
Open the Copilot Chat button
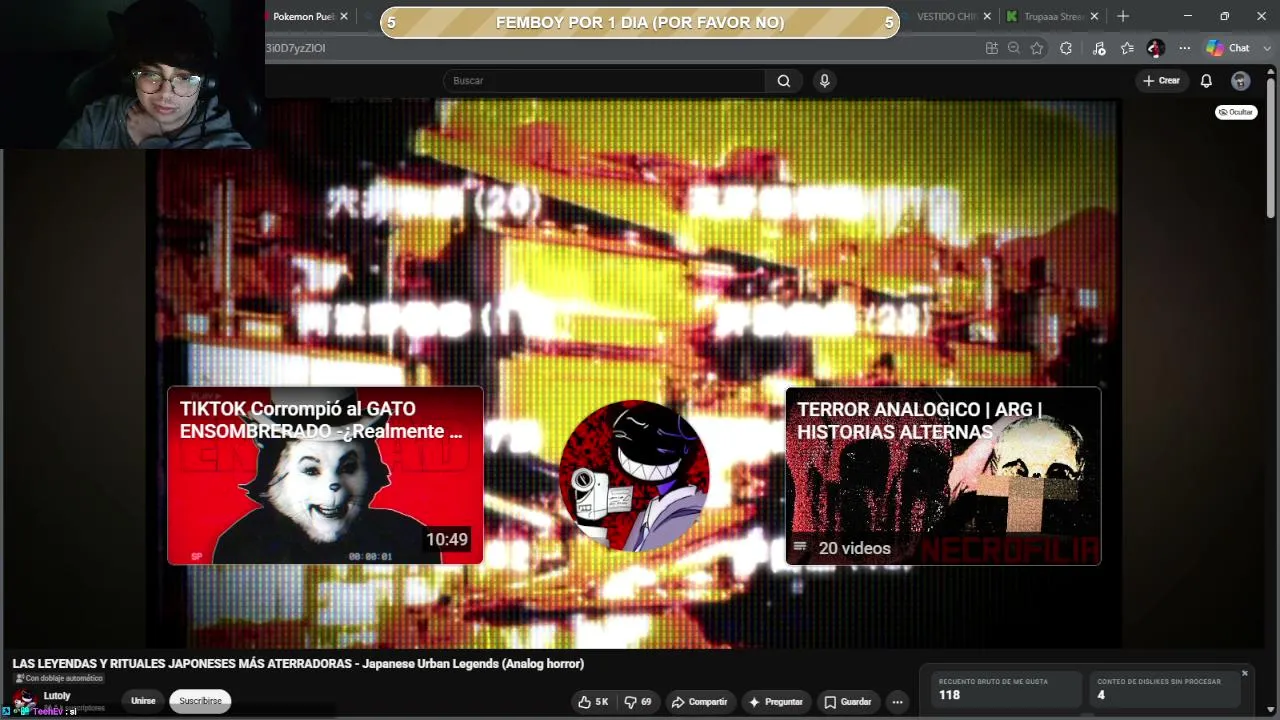click(1228, 48)
